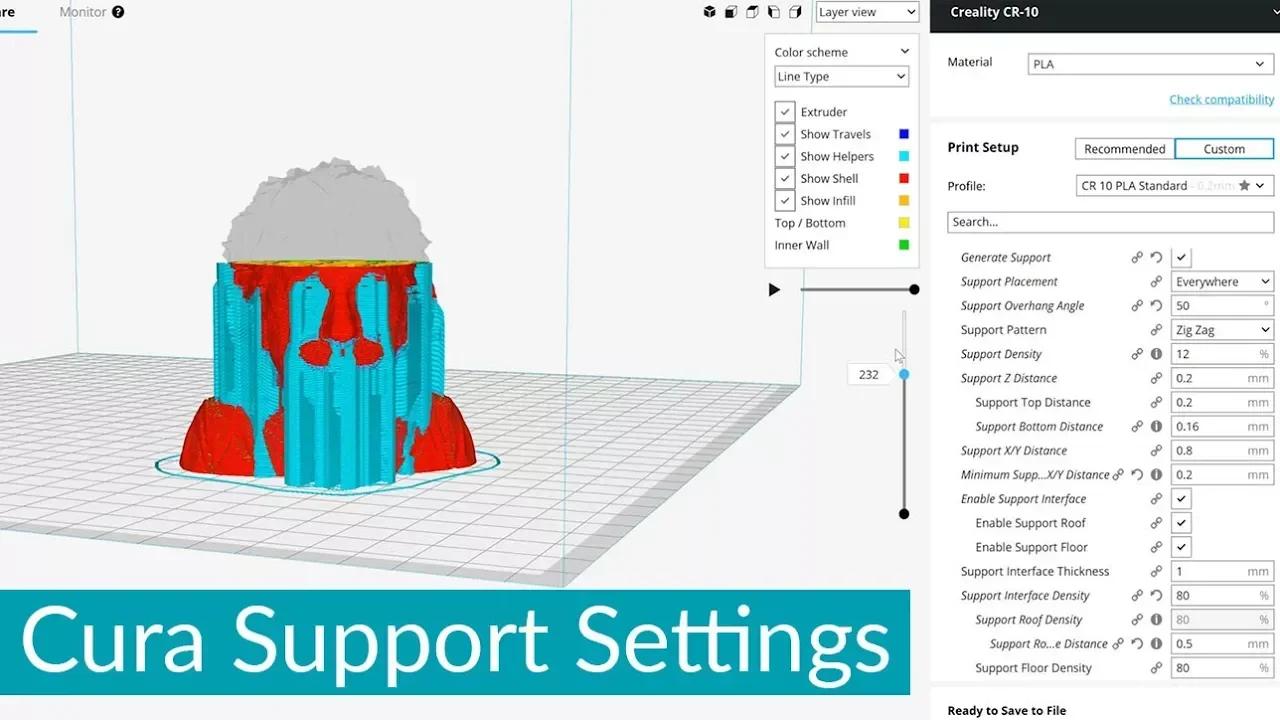1280x720 pixels.
Task: Click the reset arrow next to Generate Support
Action: pos(1158,257)
